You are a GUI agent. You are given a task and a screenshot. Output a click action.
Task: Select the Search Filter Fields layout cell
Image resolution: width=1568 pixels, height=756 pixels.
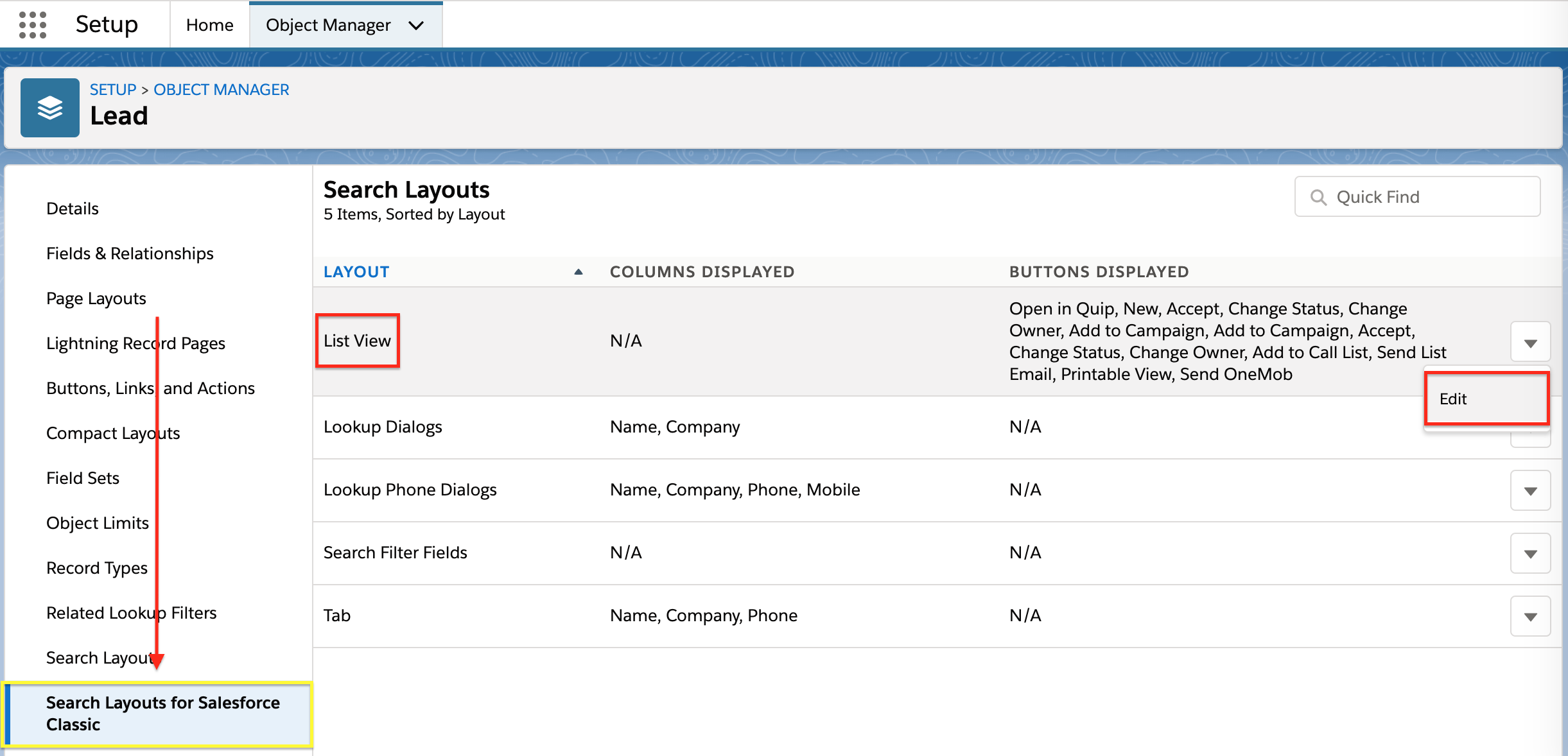coord(395,553)
